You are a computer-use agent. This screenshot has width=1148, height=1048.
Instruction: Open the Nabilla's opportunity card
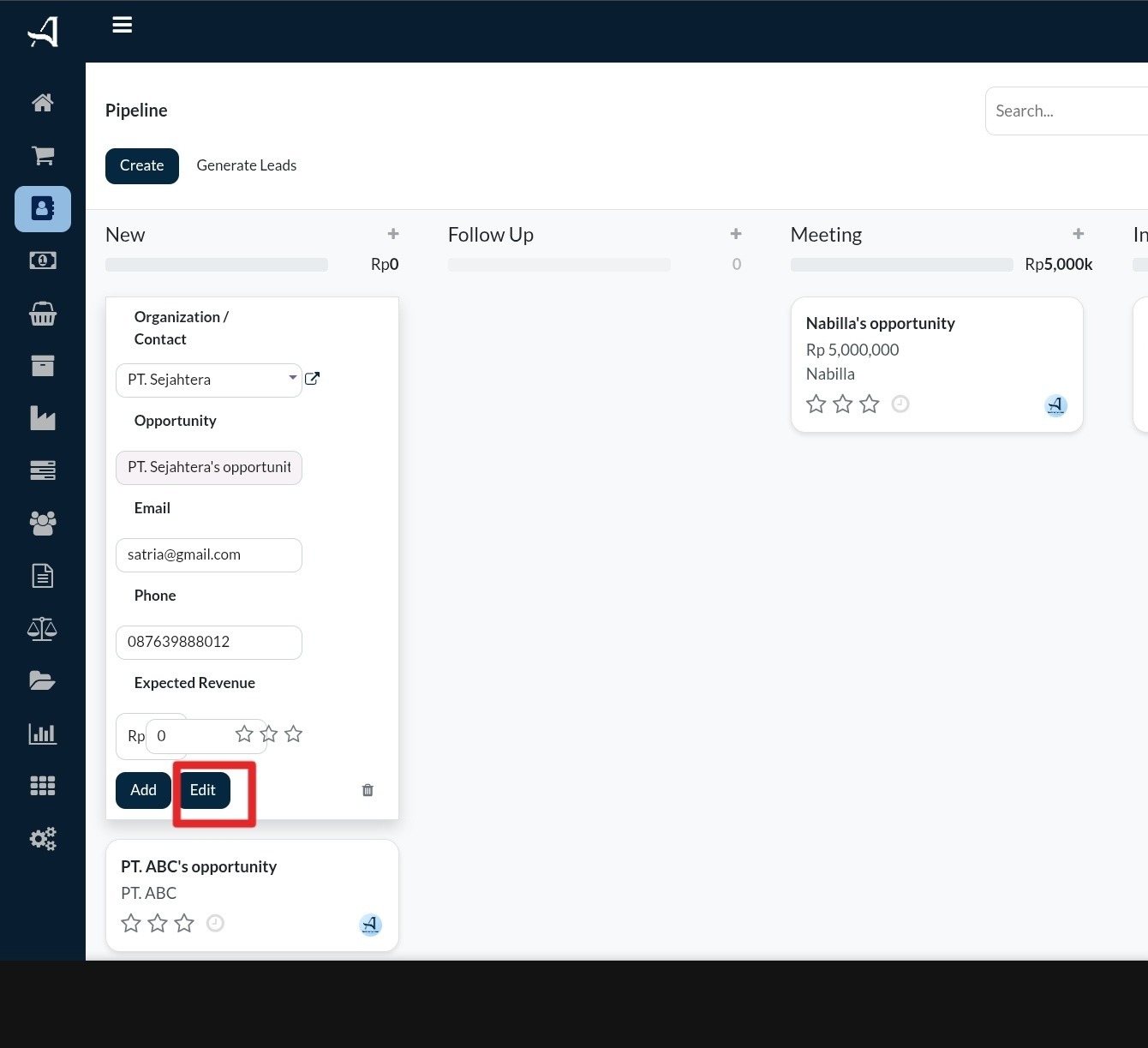[937, 364]
